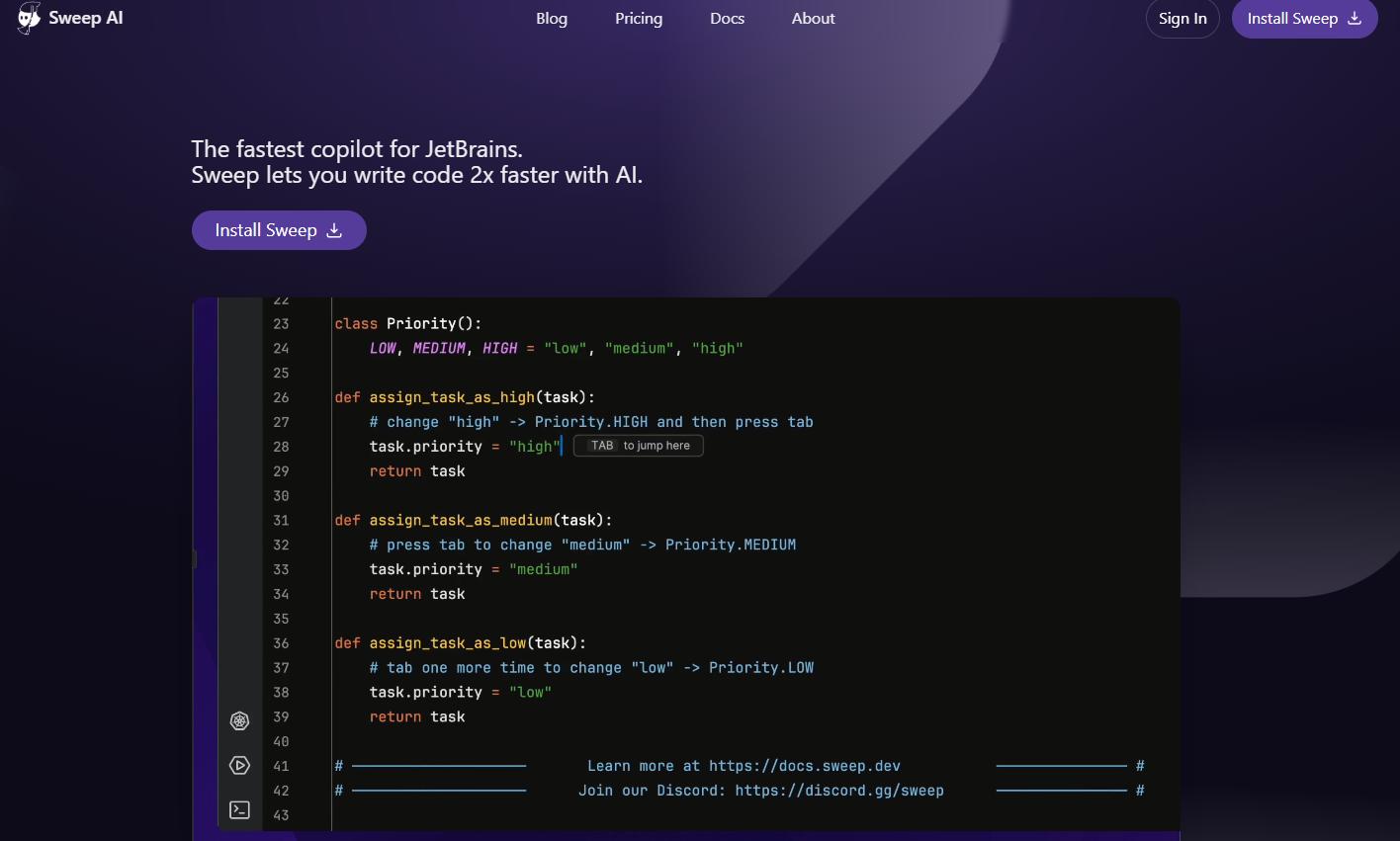Viewport: 1400px width, 841px height.
Task: Open the Blog page
Action: point(552,19)
